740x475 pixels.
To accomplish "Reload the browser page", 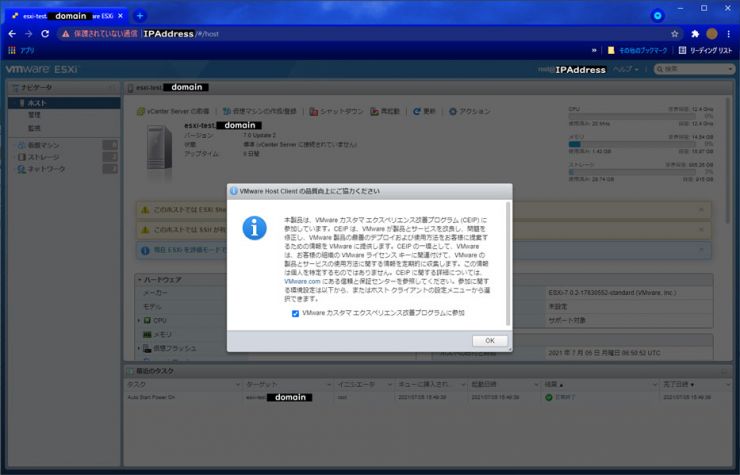I will pyautogui.click(x=45, y=34).
